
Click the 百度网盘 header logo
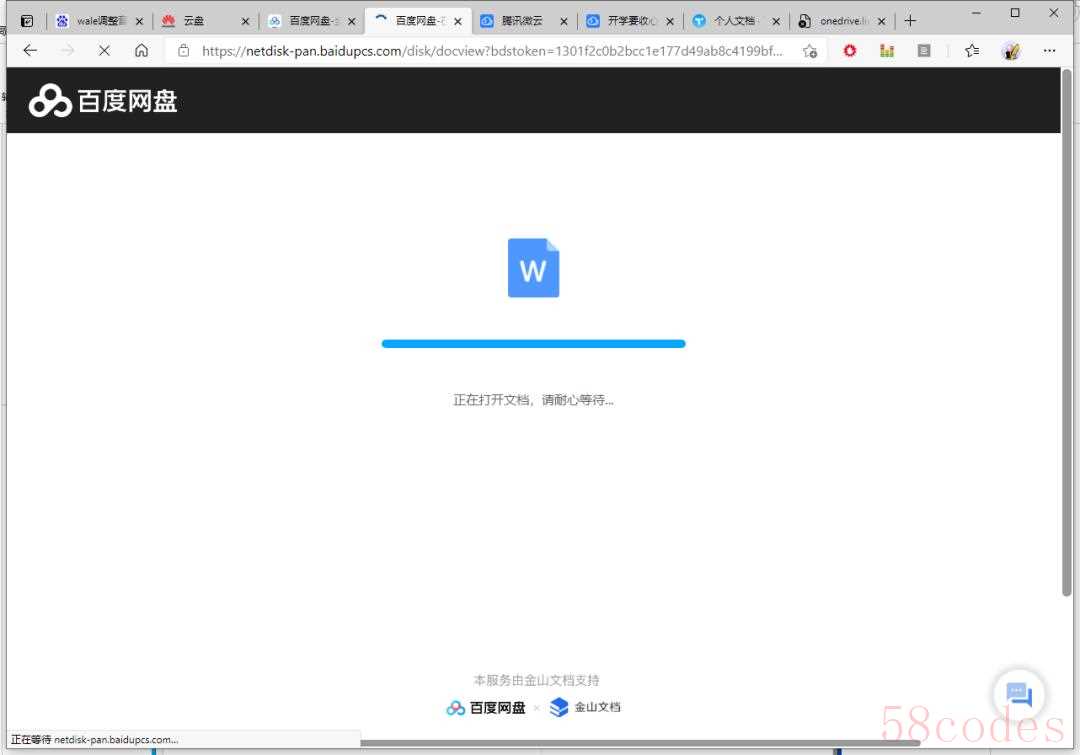[103, 101]
